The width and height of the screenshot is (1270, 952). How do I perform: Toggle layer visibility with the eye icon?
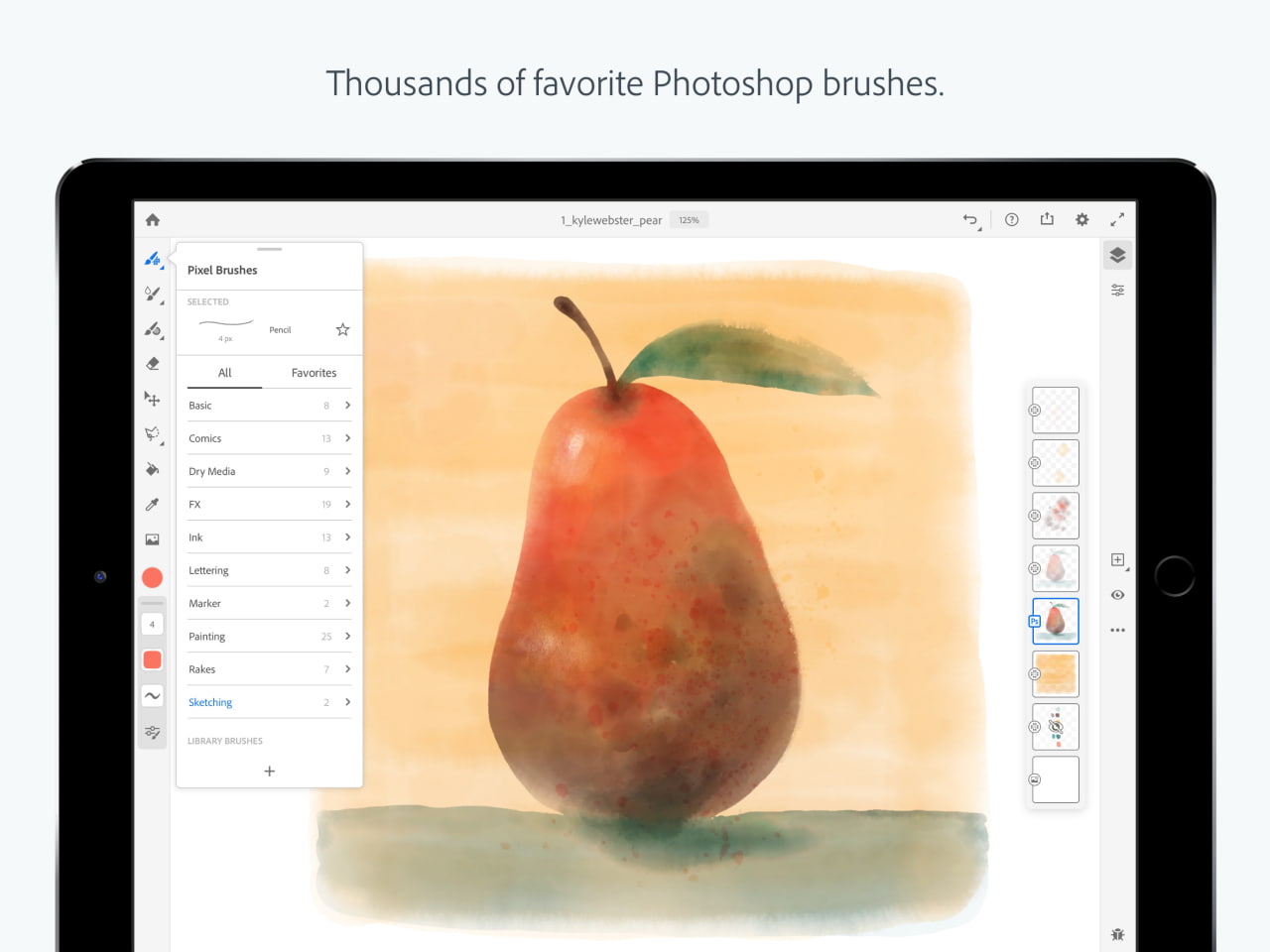point(1117,594)
